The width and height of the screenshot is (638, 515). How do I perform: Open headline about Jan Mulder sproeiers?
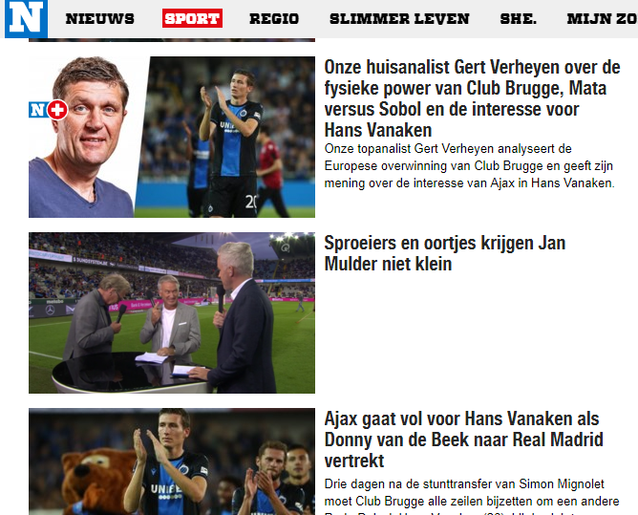[x=445, y=253]
